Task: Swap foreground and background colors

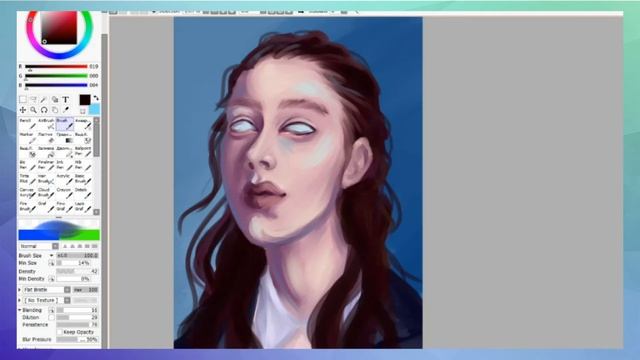Action: tap(96, 98)
